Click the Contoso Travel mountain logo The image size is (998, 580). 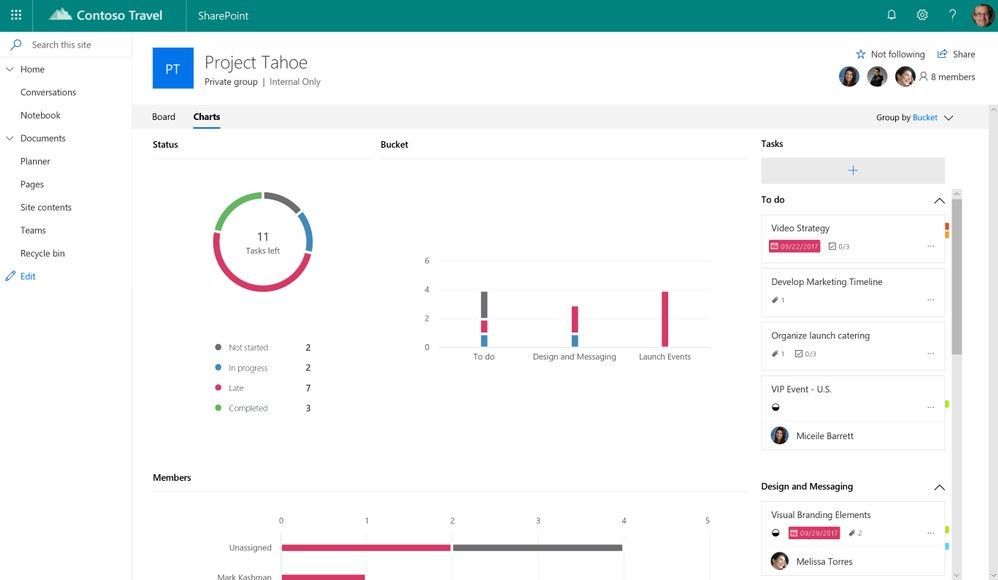click(60, 15)
